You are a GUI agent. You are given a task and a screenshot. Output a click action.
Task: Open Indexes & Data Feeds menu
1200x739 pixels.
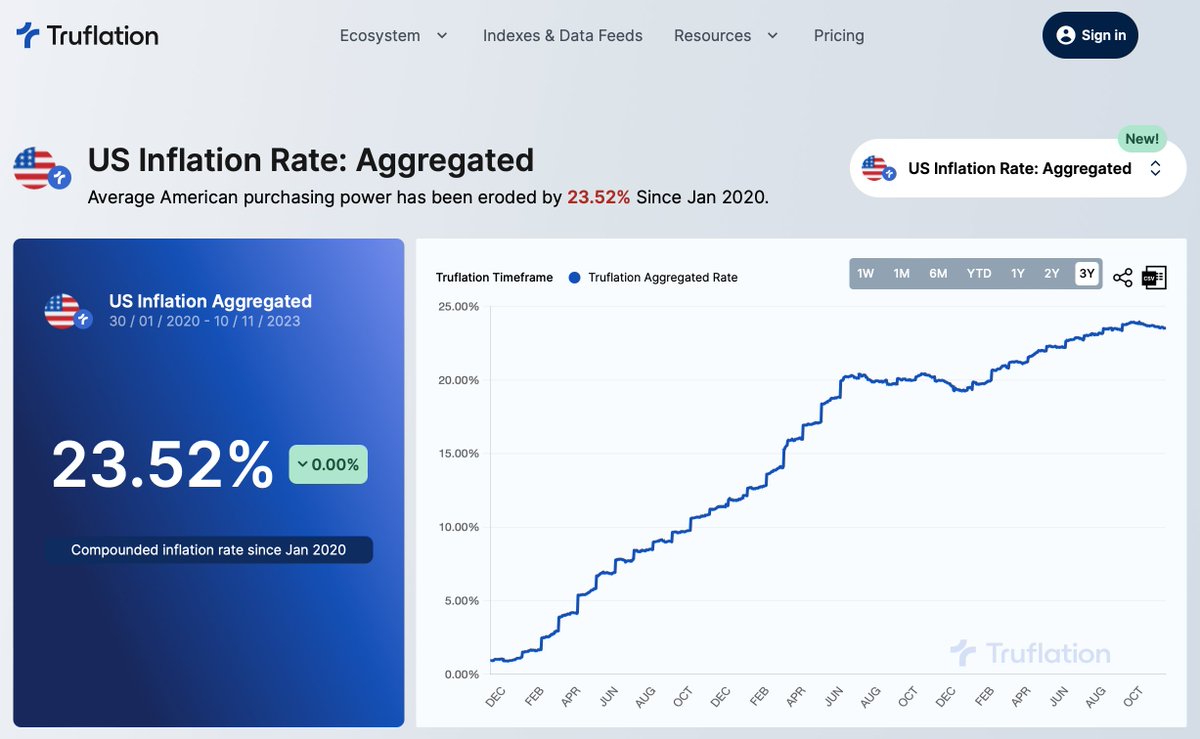click(563, 36)
